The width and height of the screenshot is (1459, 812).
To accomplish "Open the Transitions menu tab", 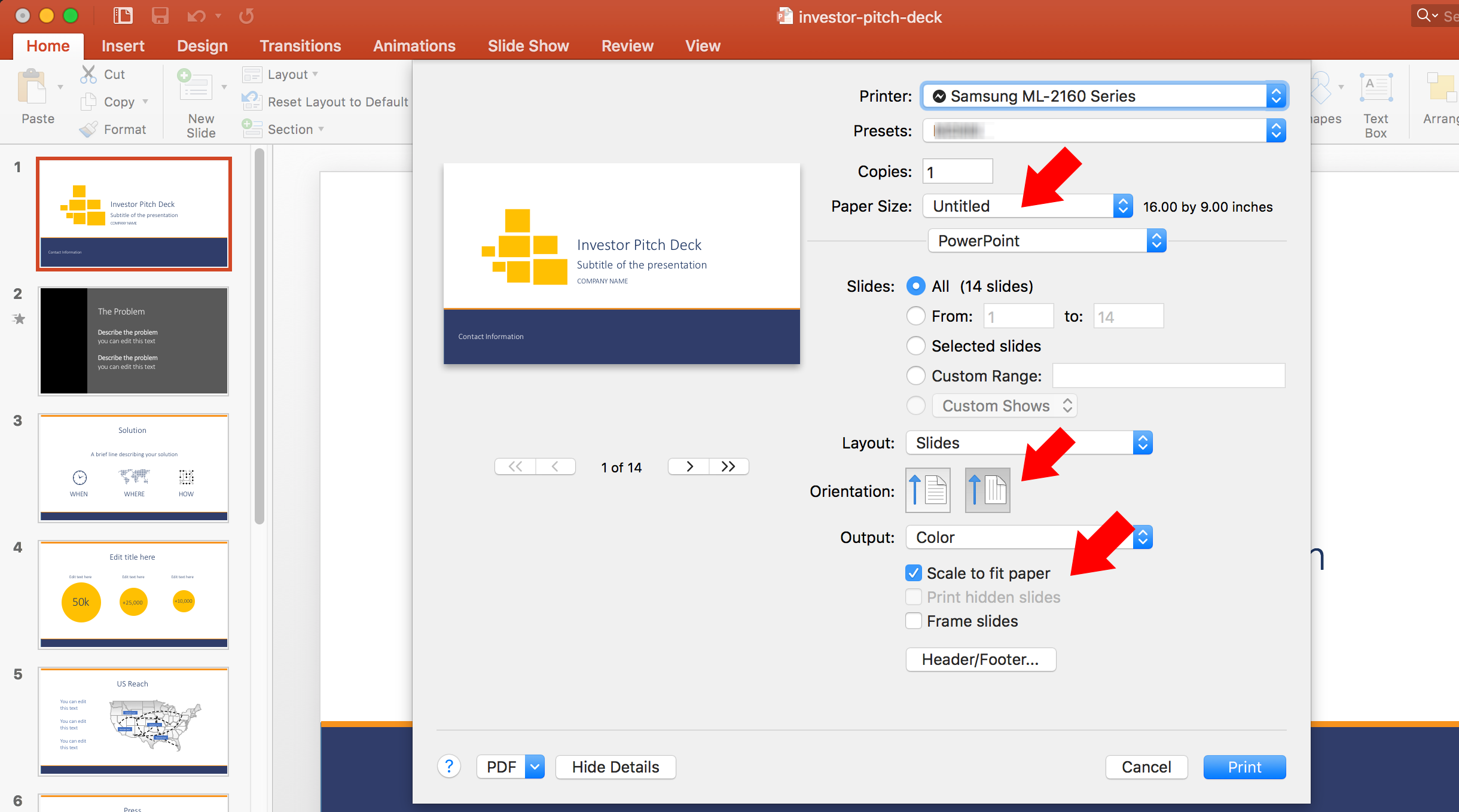I will (x=299, y=45).
